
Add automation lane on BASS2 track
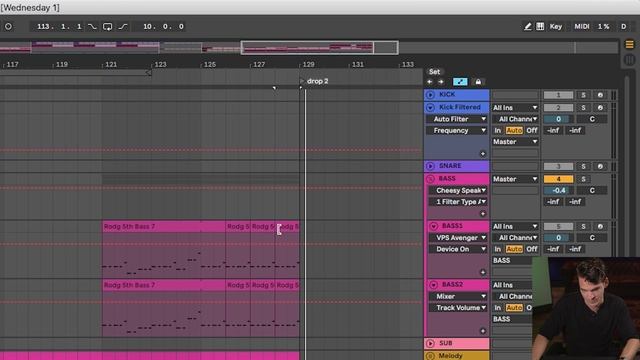coord(483,331)
